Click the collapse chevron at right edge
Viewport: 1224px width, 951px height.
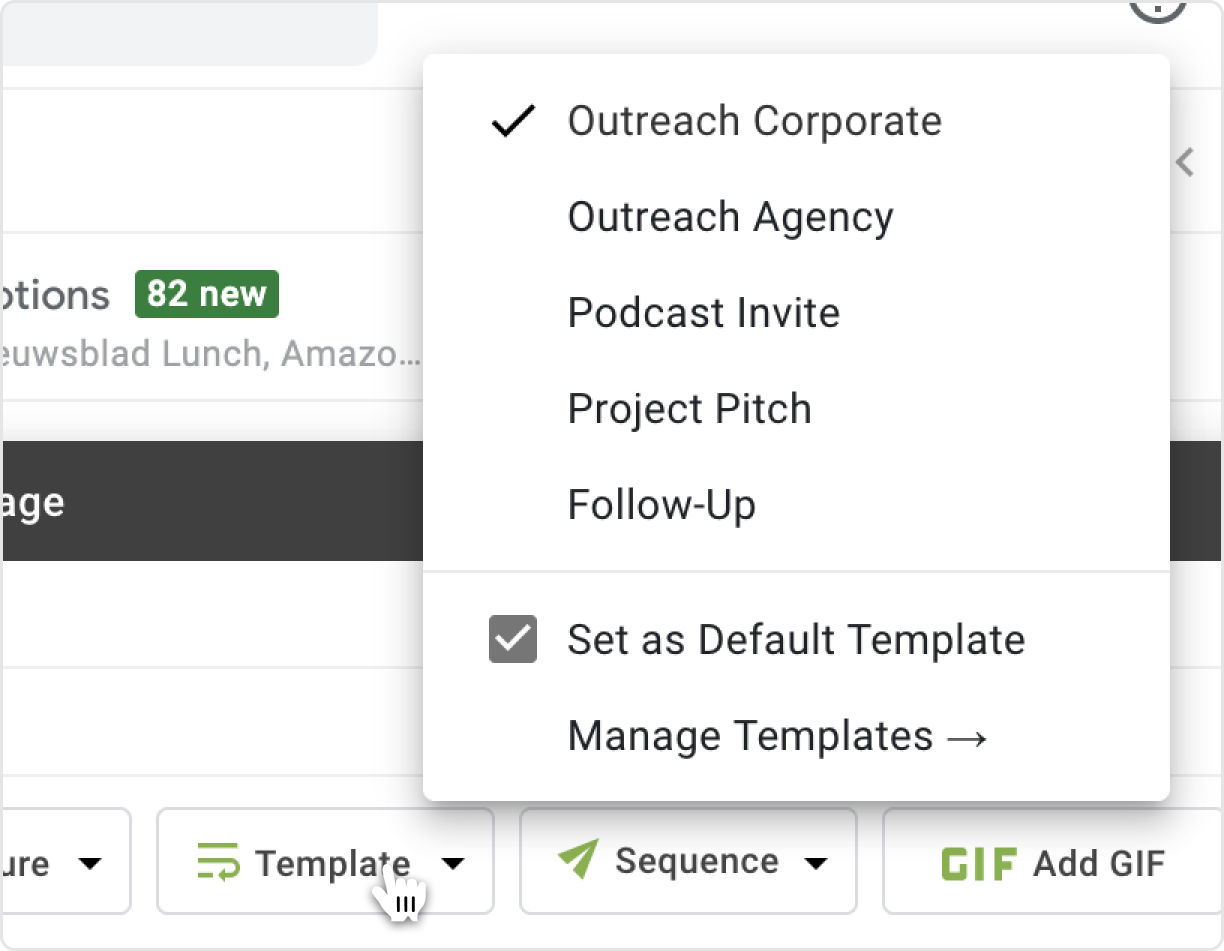1186,162
